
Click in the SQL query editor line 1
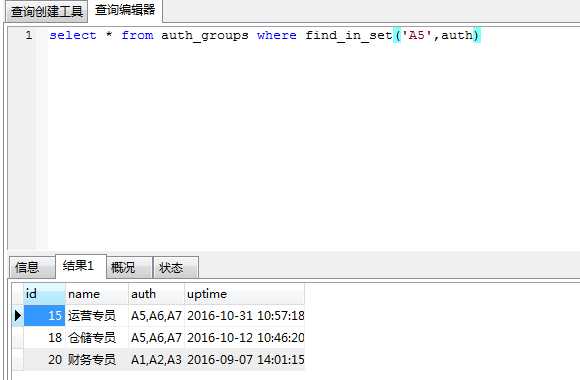tap(313, 36)
